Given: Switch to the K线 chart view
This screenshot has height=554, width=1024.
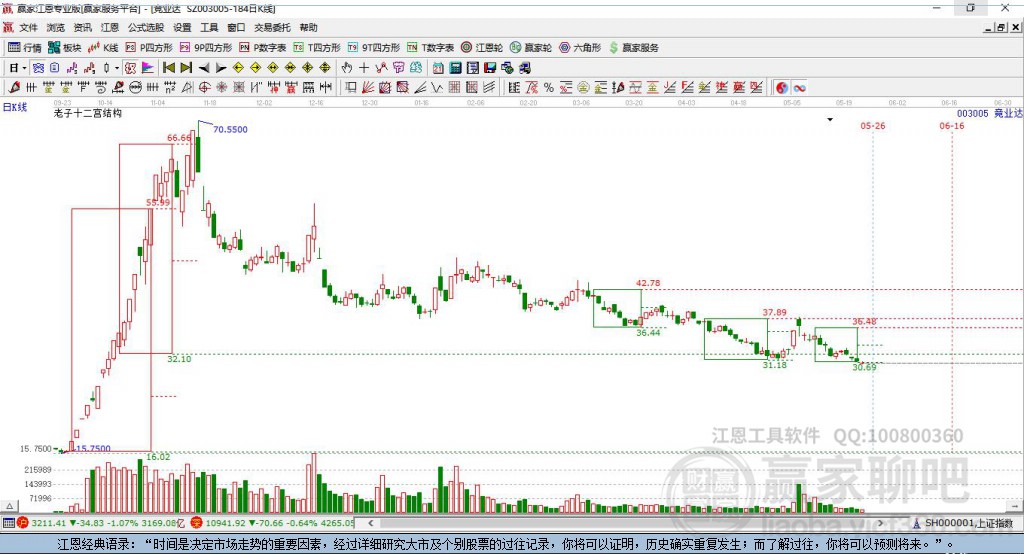Looking at the screenshot, I should [x=103, y=48].
